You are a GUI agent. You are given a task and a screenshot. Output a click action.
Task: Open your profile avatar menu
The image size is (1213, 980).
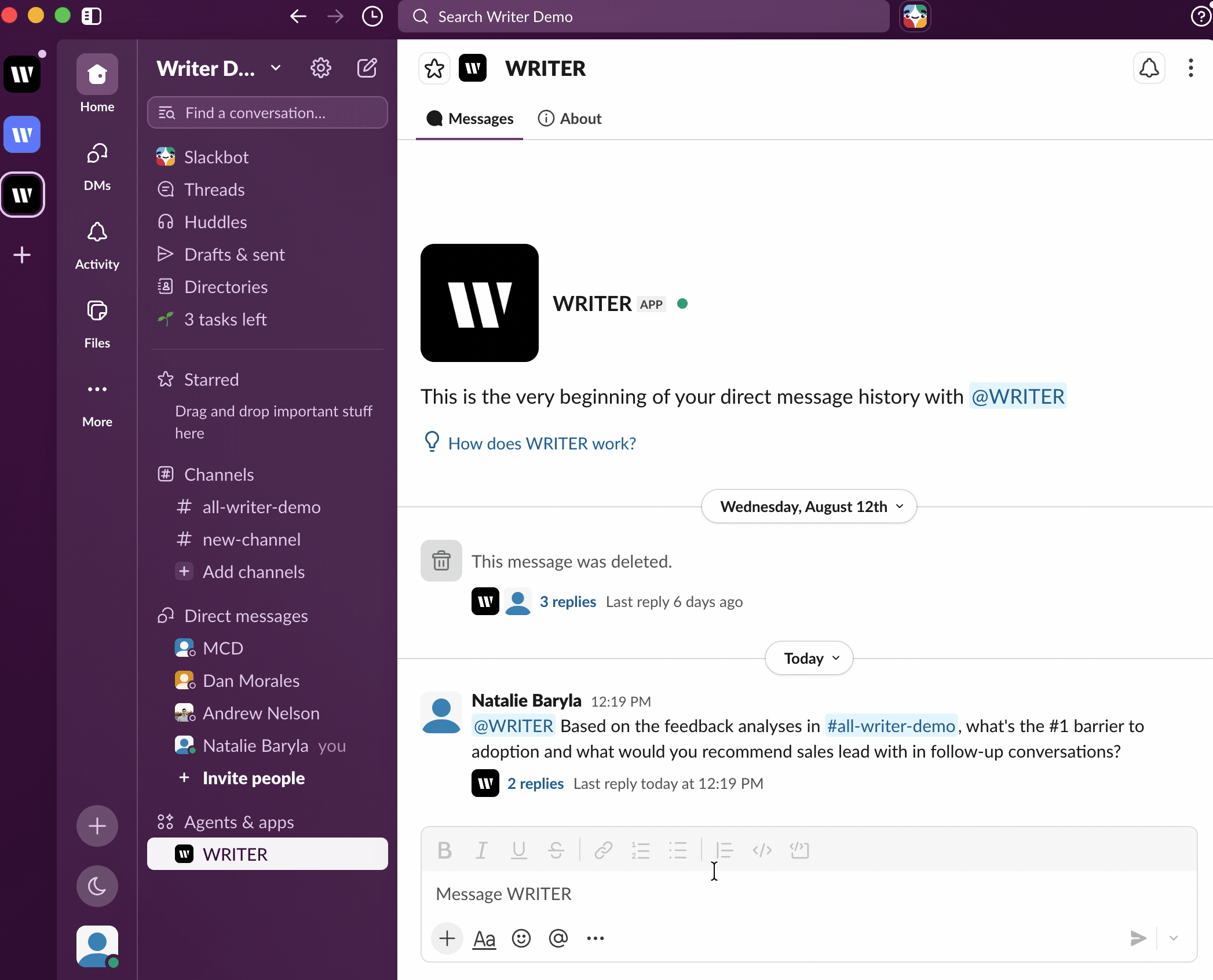(97, 946)
